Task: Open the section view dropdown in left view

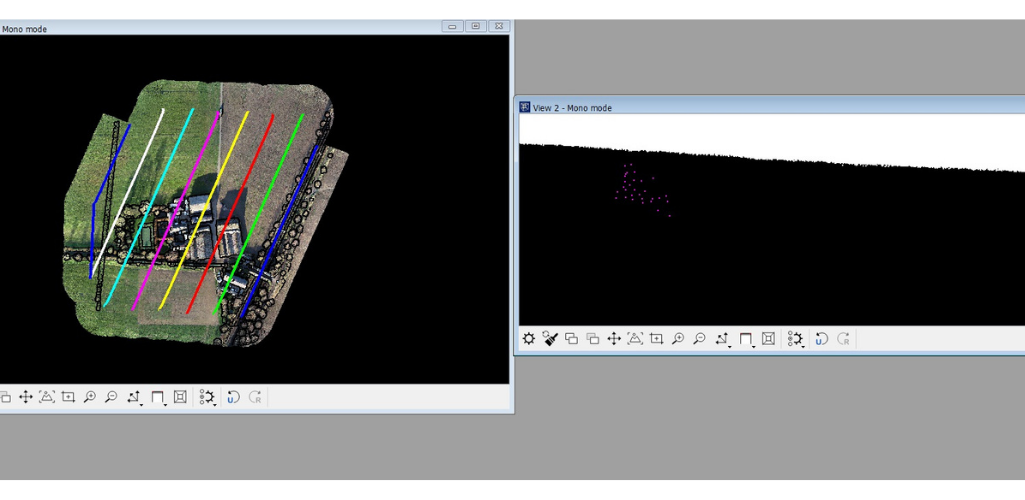Action: tap(158, 397)
